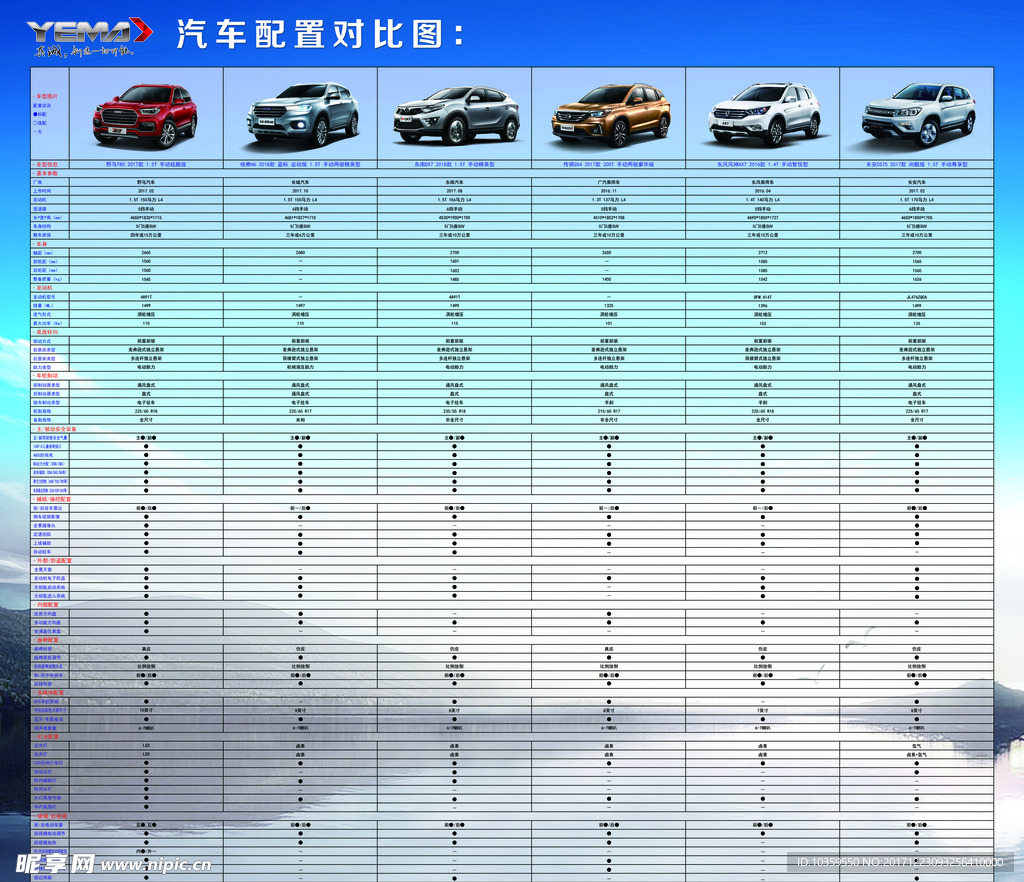1024x882 pixels.
Task: Click the 全景摄像头 row label
Action: (x=44, y=526)
